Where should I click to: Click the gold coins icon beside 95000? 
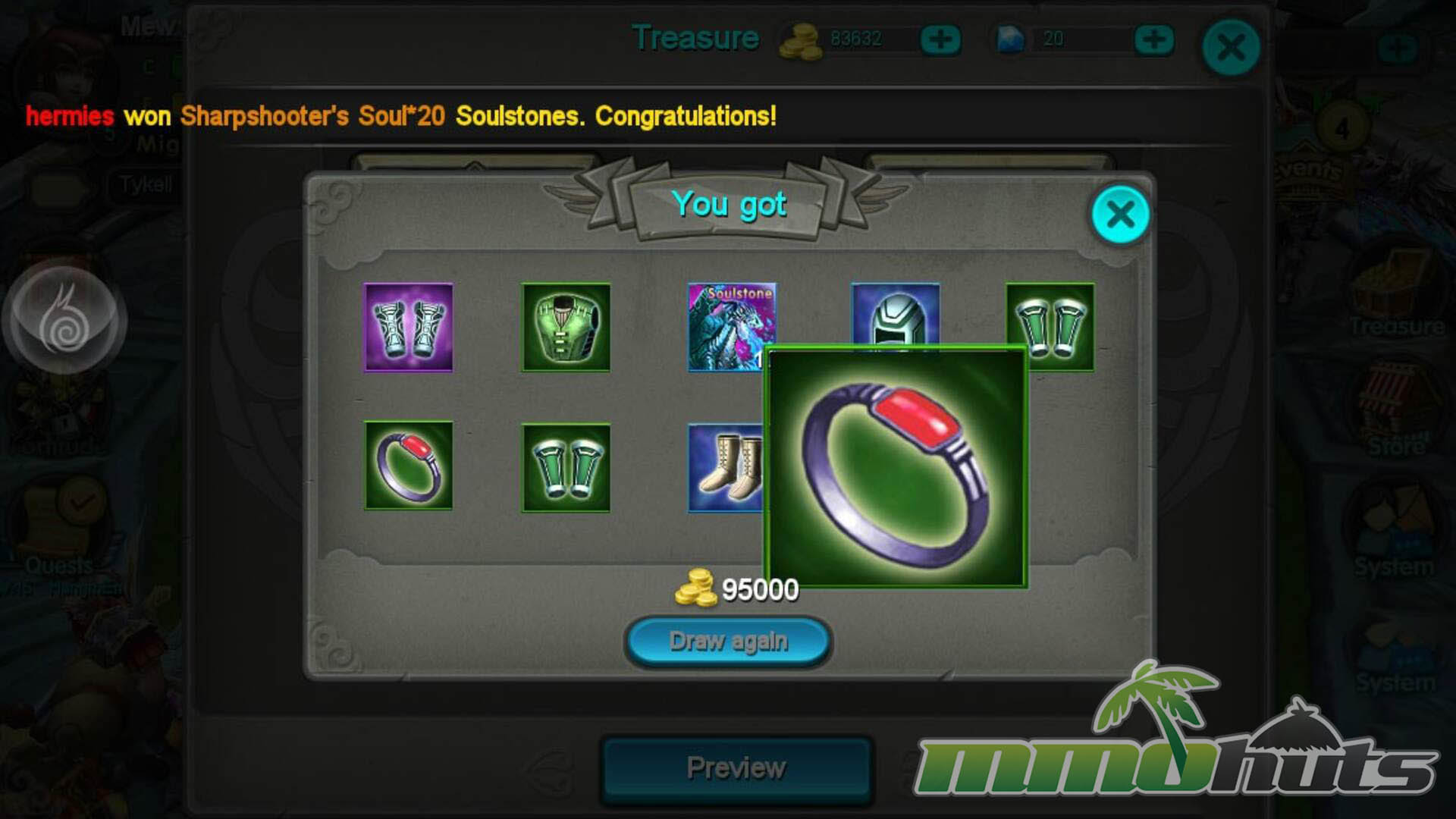click(x=695, y=588)
